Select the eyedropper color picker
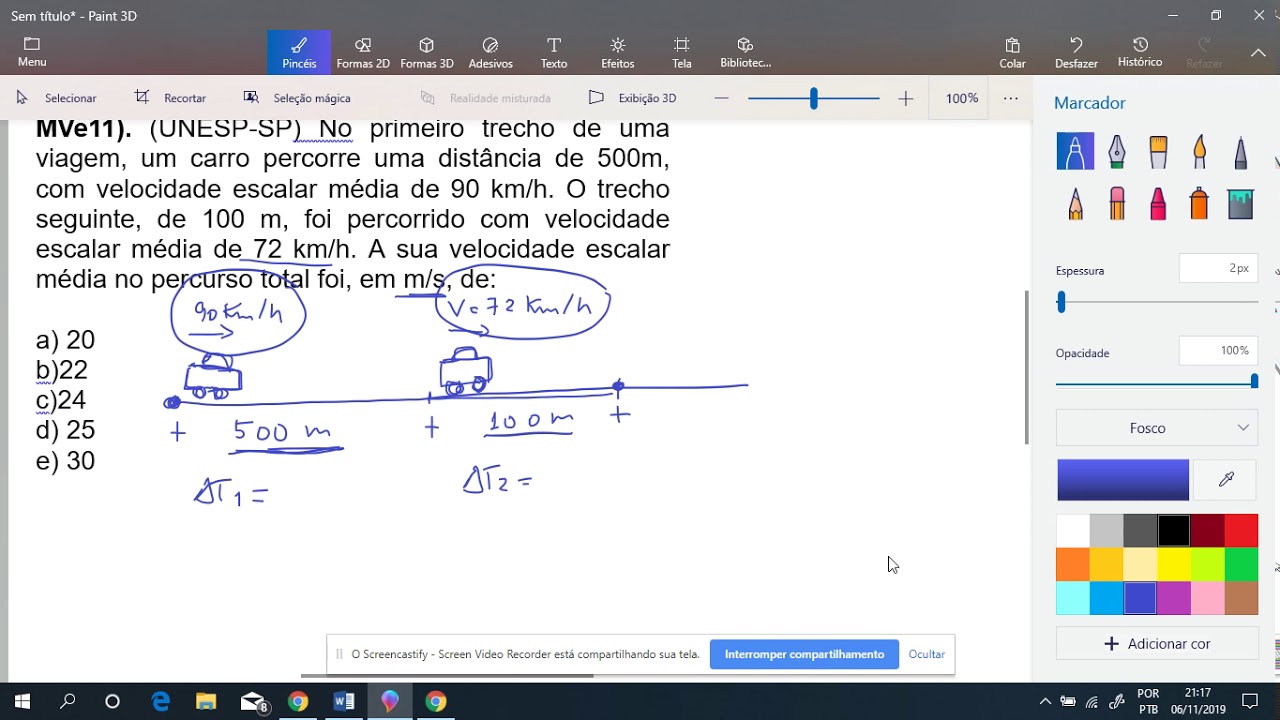Viewport: 1280px width, 720px height. [1227, 480]
